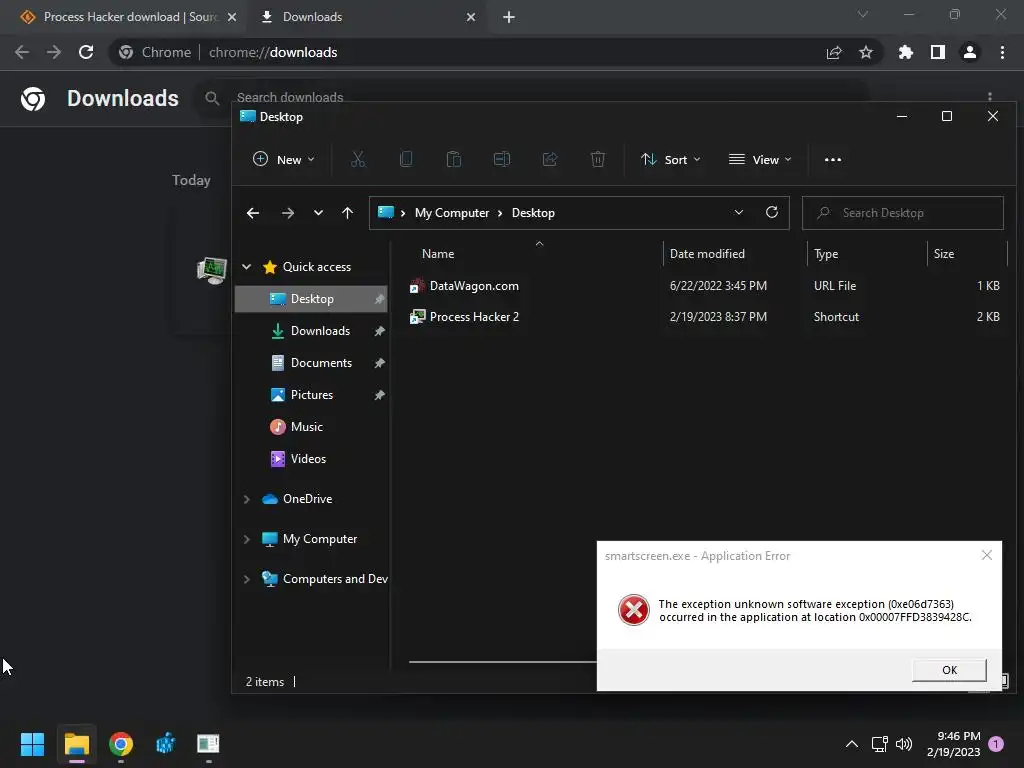
Task: Open the taskbar clock and date
Action: tap(953, 744)
